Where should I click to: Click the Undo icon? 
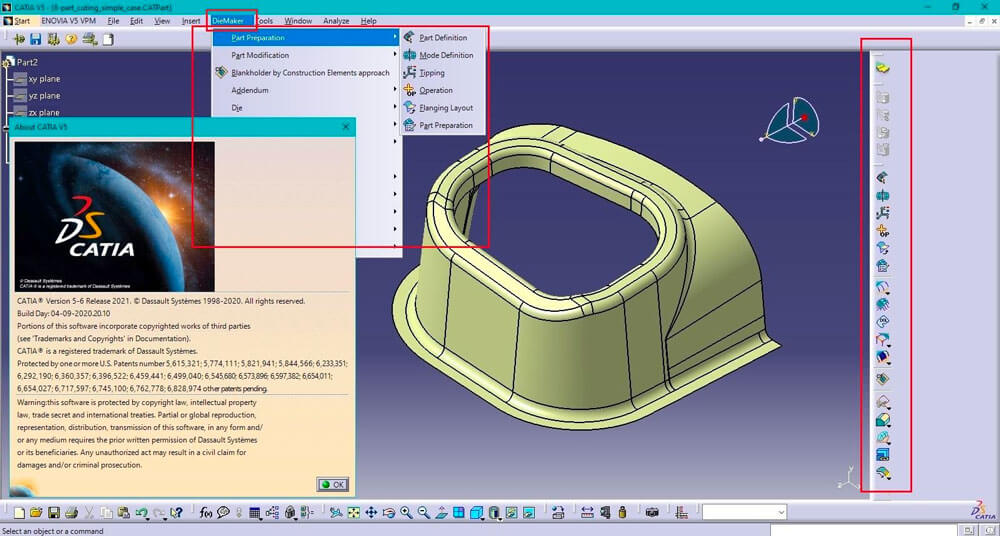coord(142,512)
